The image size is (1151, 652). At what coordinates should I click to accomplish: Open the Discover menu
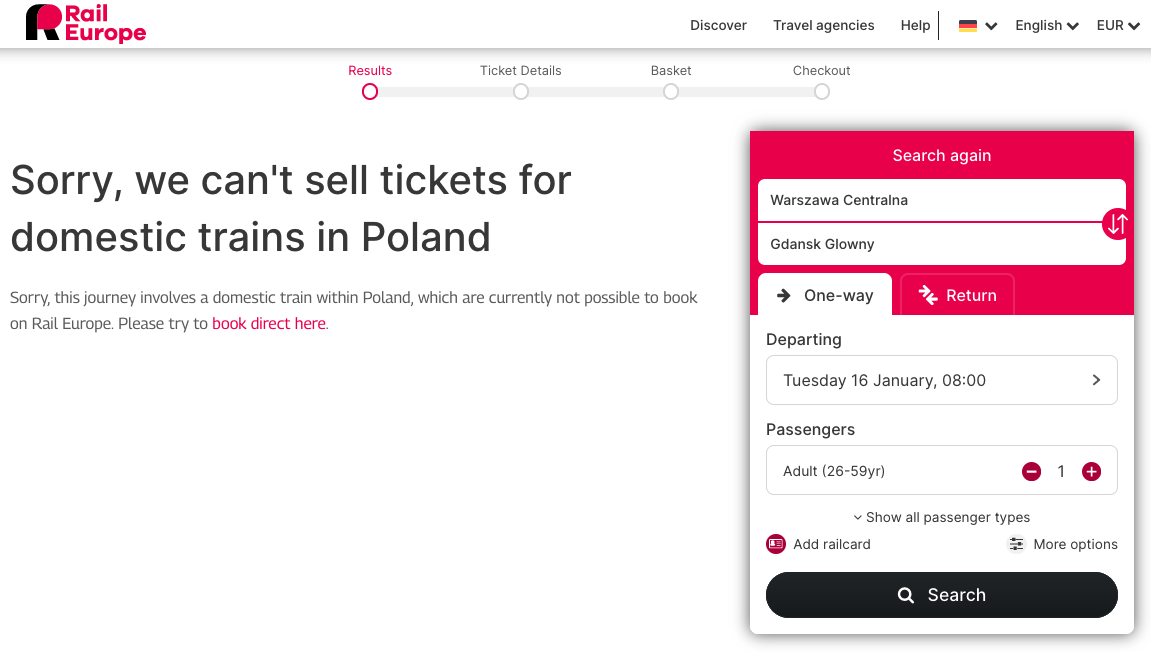(718, 26)
